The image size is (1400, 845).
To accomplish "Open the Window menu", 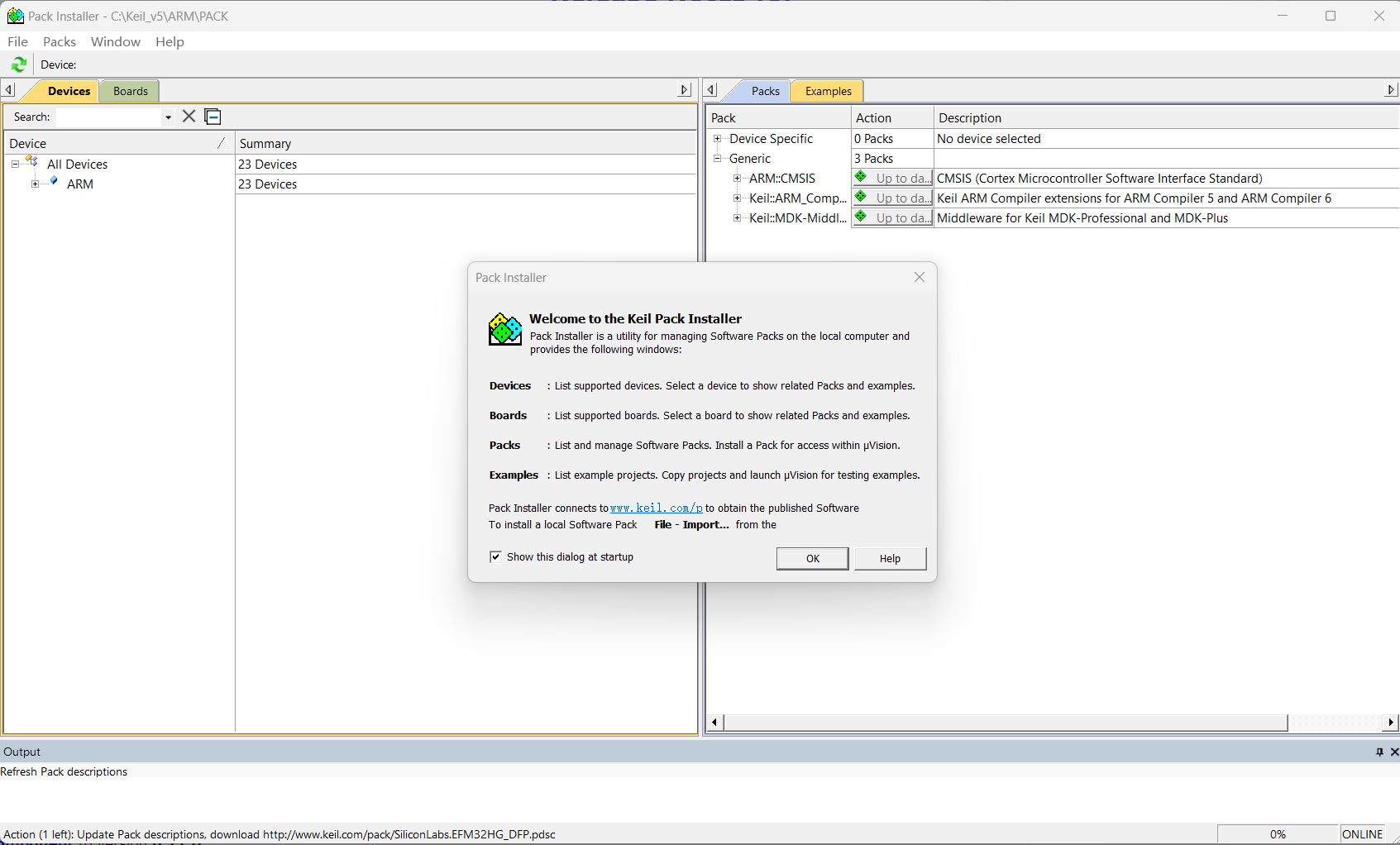I will (x=116, y=41).
